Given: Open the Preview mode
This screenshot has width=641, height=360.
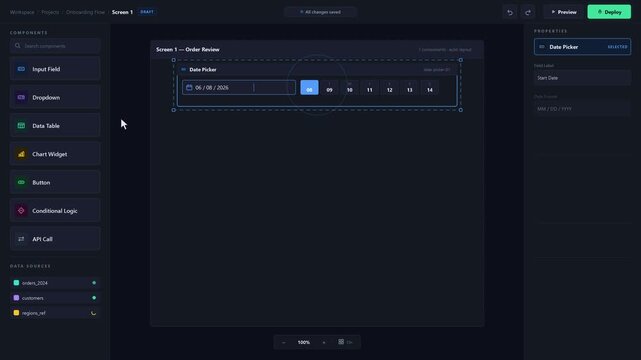Looking at the screenshot, I should point(564,12).
